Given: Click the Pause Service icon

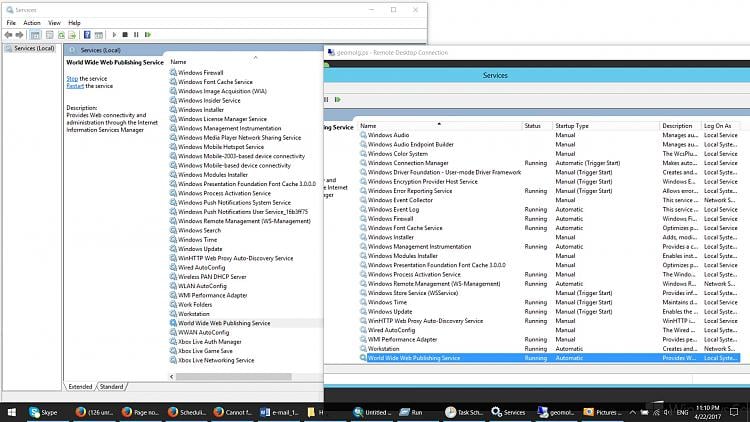Looking at the screenshot, I should [x=136, y=35].
